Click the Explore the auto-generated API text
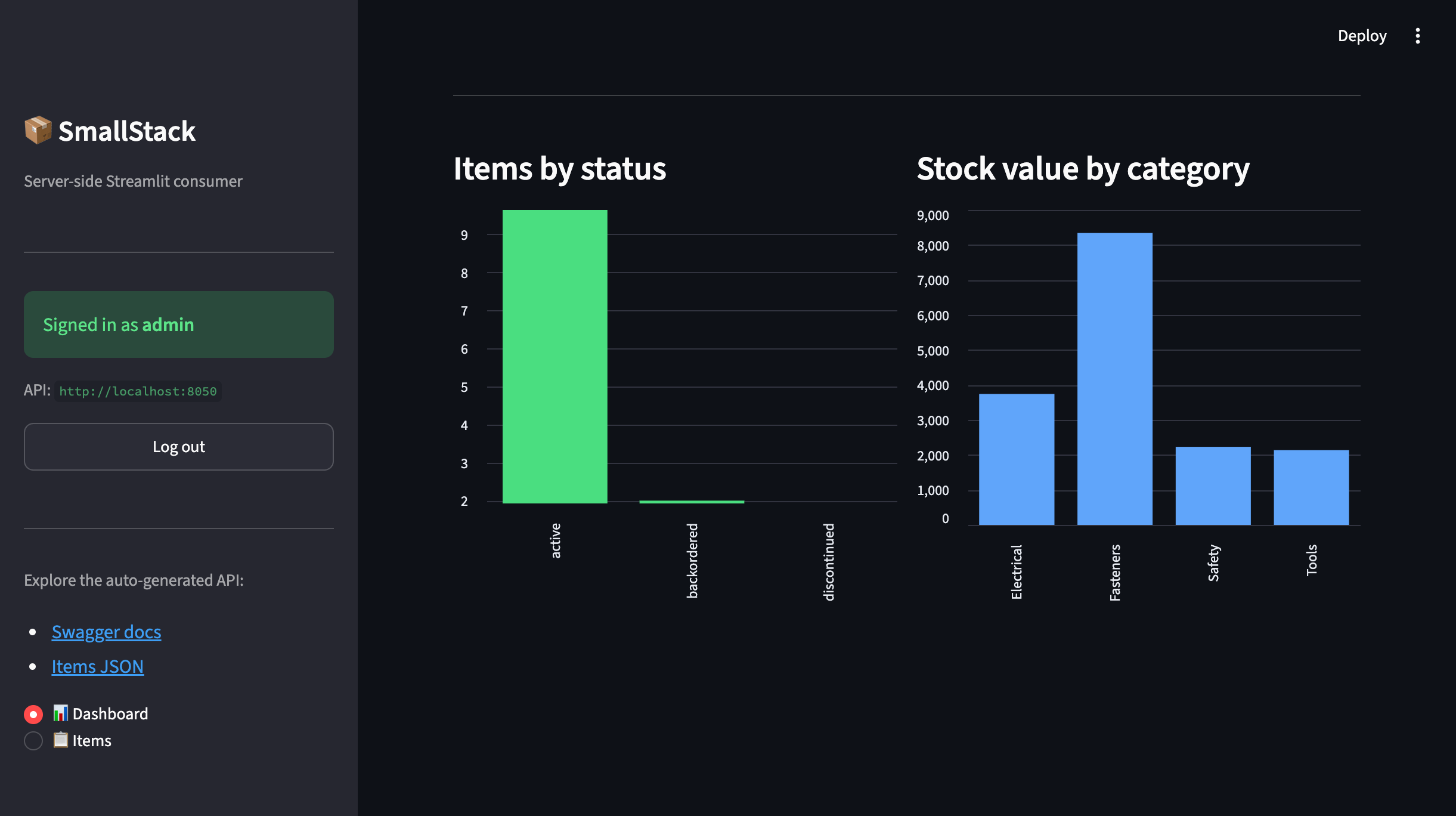Screen dimensions: 1456x816 [134, 580]
